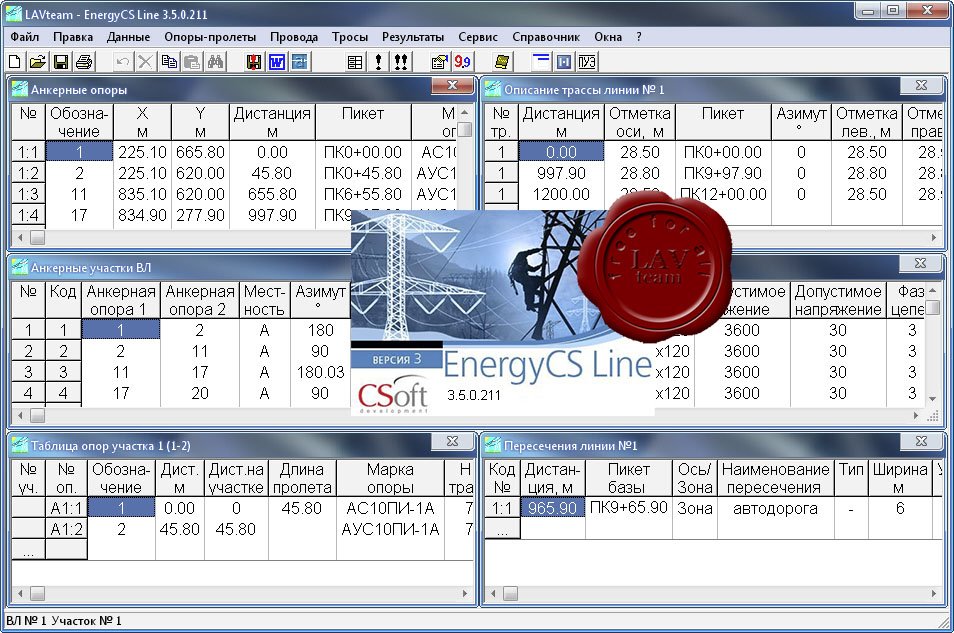The image size is (954, 633).
Task: Open the Тросы menu
Action: click(x=350, y=37)
